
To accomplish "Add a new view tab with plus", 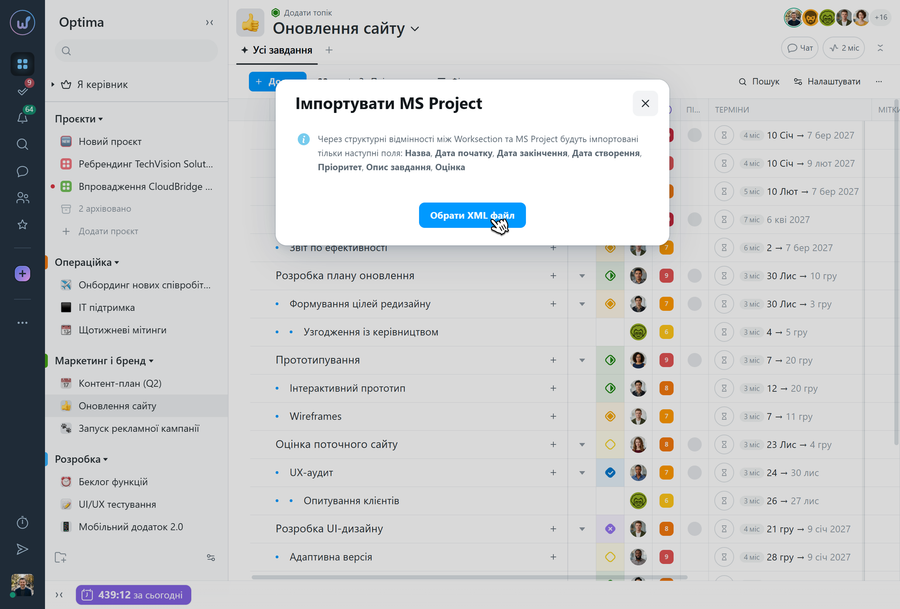I will [x=329, y=50].
